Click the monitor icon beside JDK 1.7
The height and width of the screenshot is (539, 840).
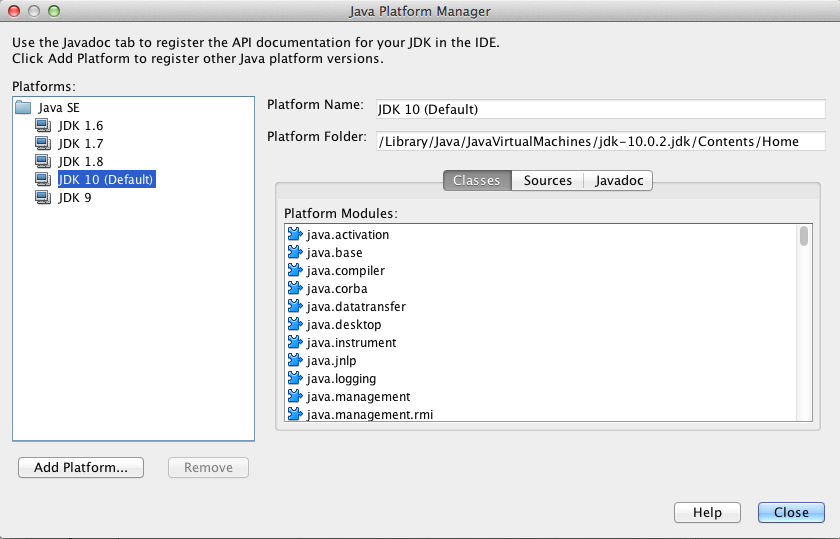click(43, 144)
